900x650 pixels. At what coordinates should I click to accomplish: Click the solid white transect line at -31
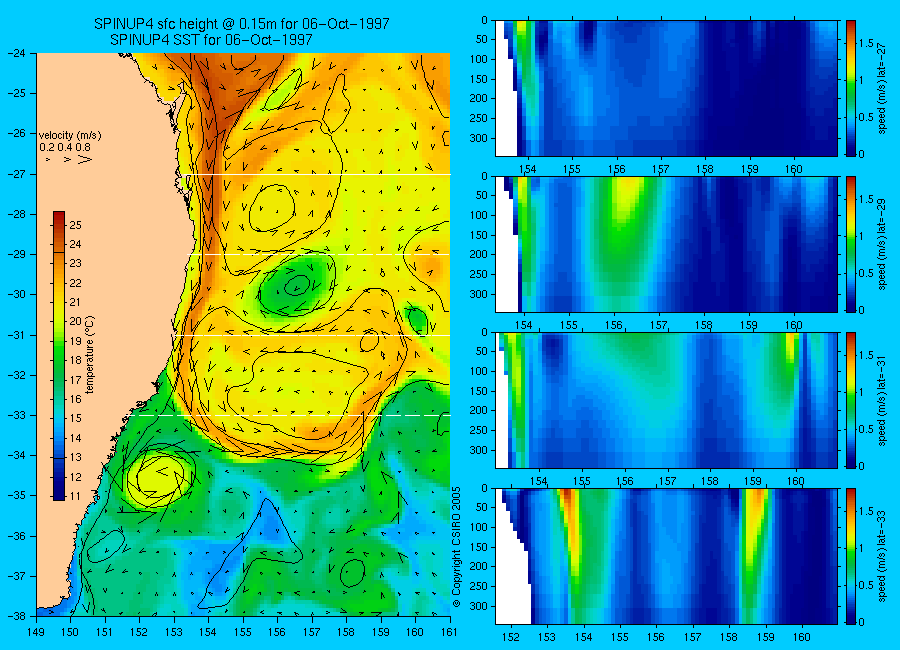pos(313,335)
